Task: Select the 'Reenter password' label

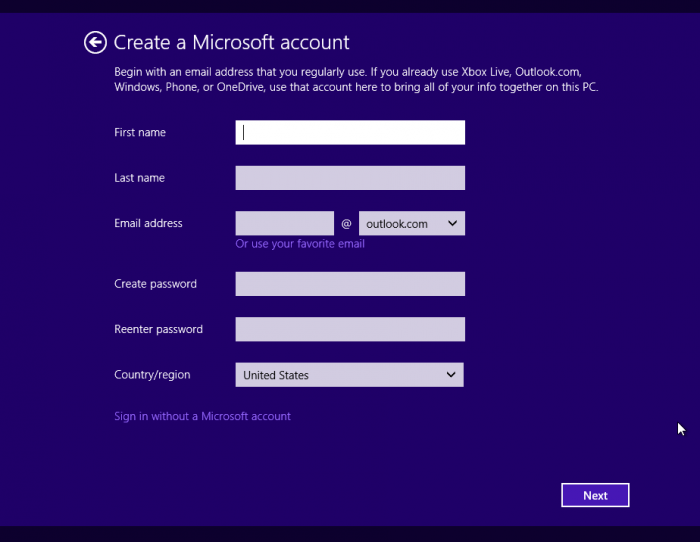Action: pyautogui.click(x=158, y=329)
